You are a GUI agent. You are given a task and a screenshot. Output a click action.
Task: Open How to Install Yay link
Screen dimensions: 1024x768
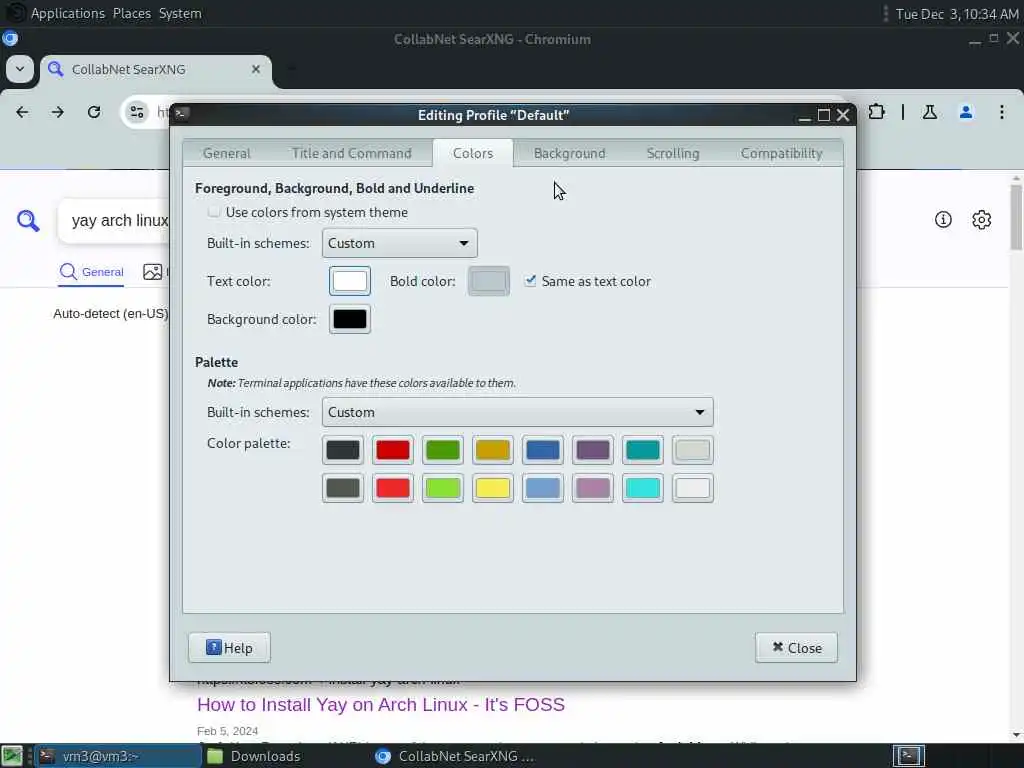[381, 705]
